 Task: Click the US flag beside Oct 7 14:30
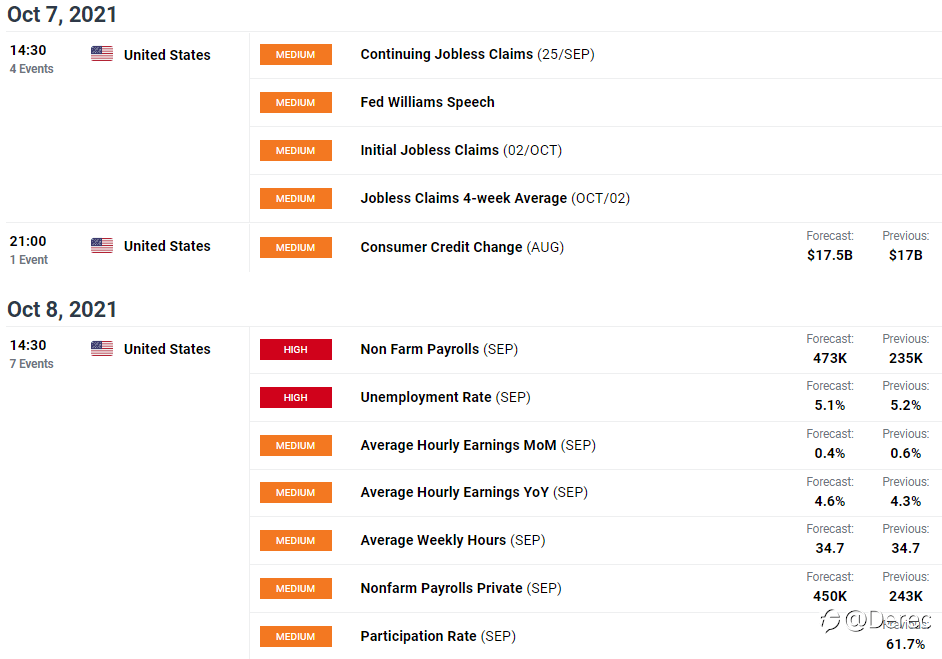pyautogui.click(x=102, y=54)
